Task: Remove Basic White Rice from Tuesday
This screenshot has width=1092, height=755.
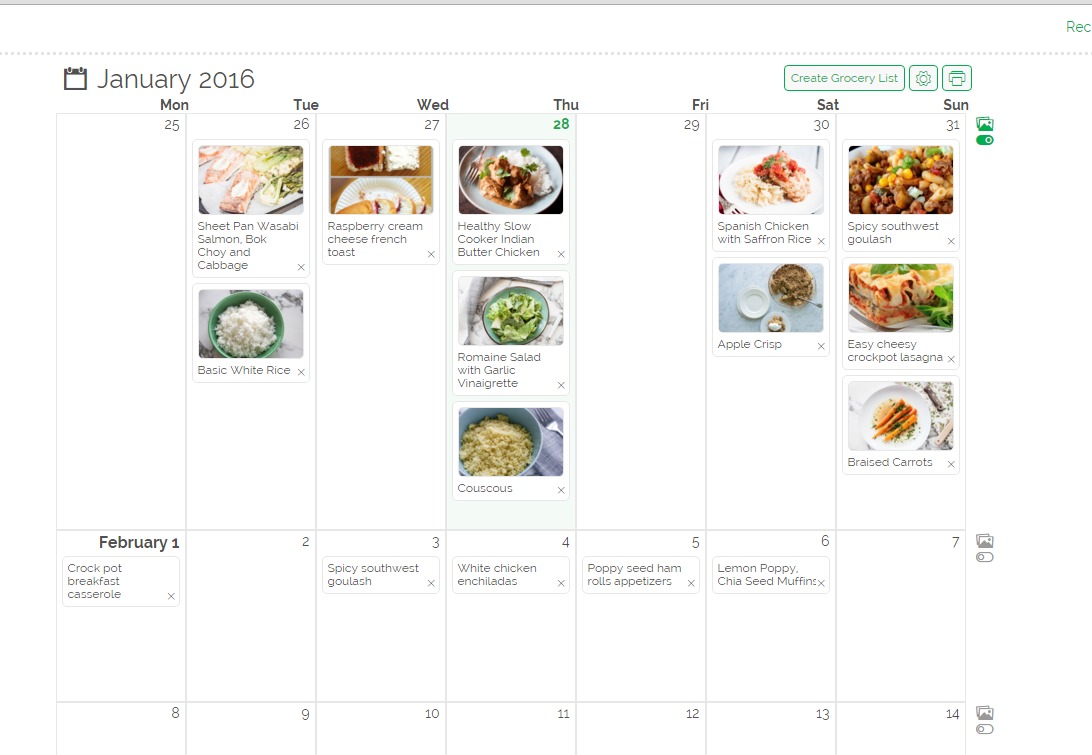Action: pyautogui.click(x=301, y=372)
